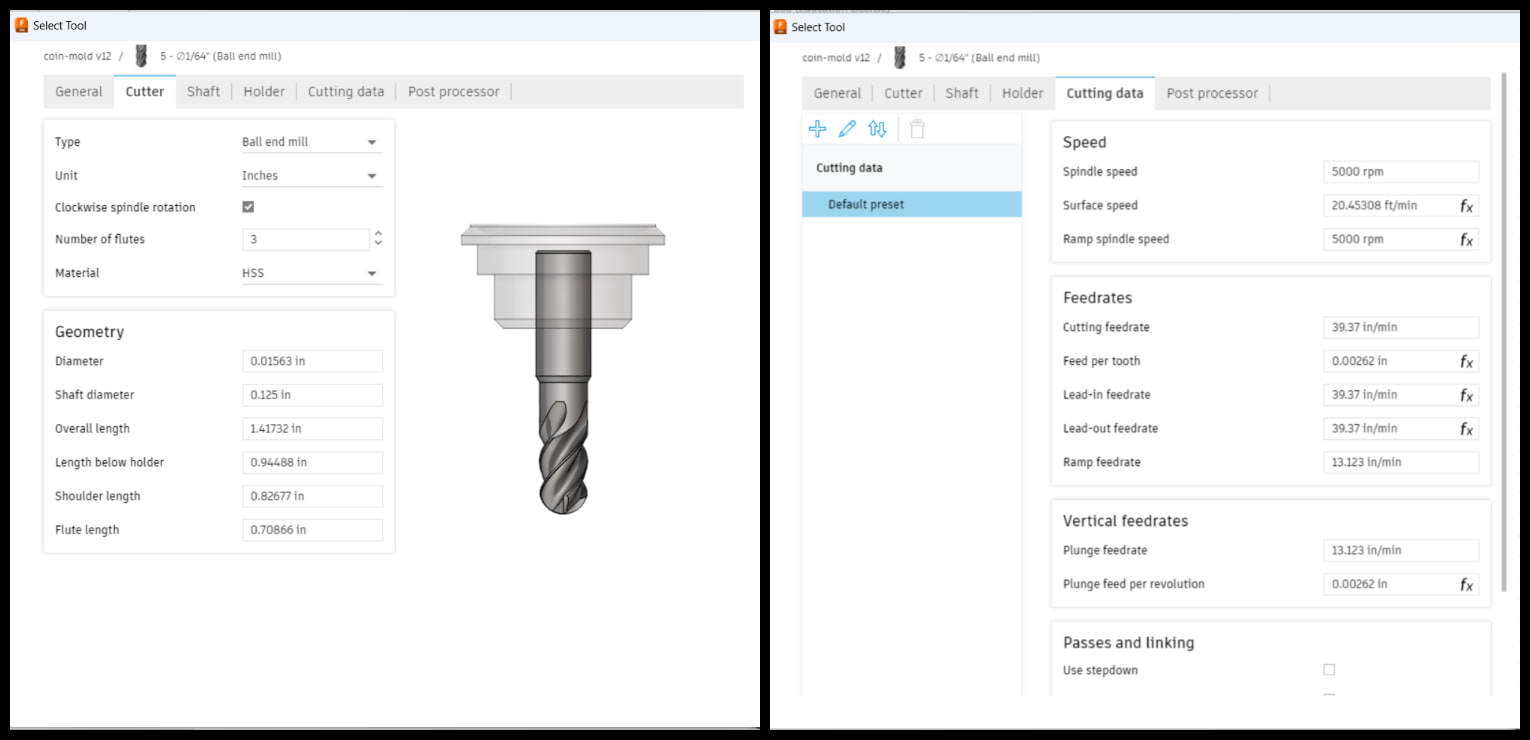
Task: Click the coin-mold v12 breadcrumb above the Geometry panel
Action: (x=77, y=56)
